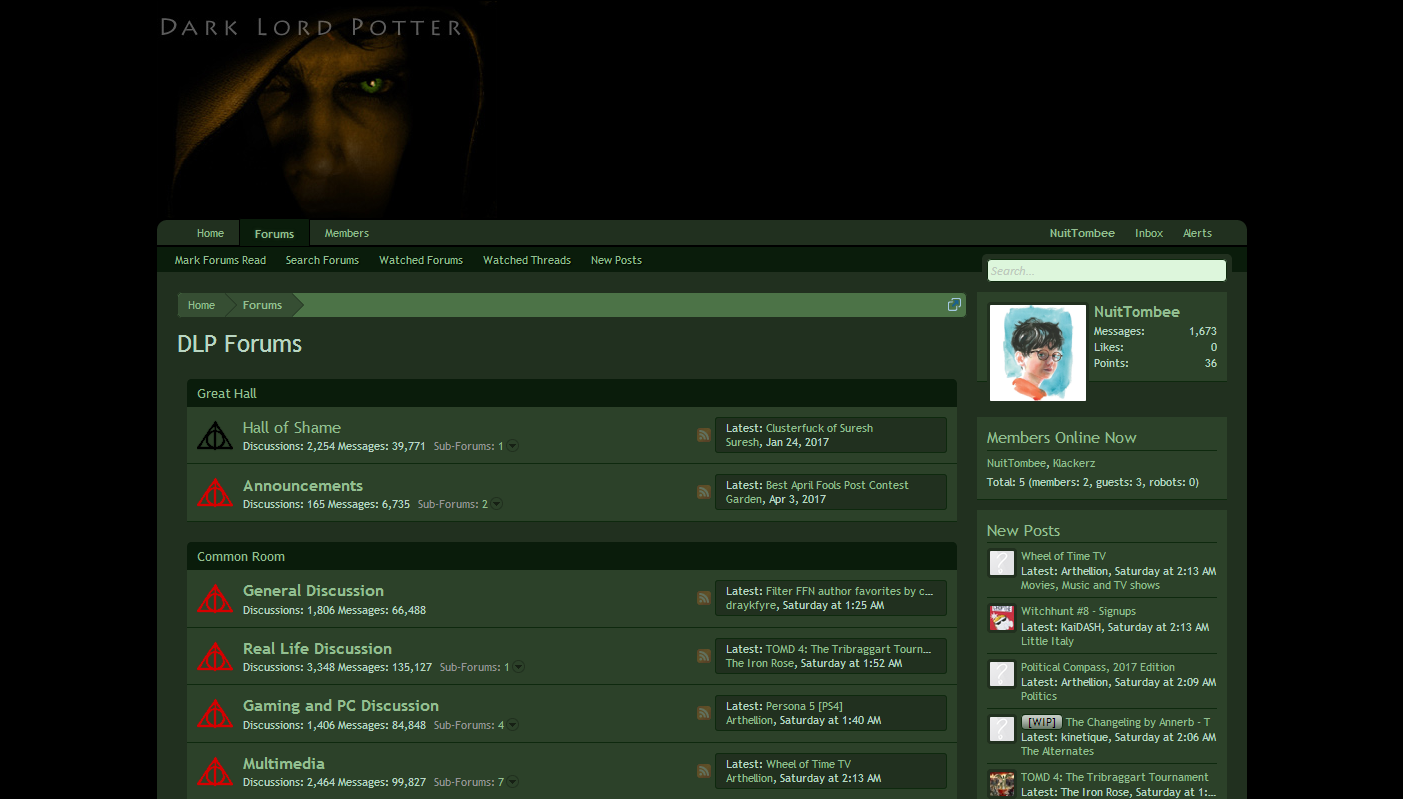Click the Hall of Shame forum status icon
The image size is (1403, 799).
pos(214,435)
